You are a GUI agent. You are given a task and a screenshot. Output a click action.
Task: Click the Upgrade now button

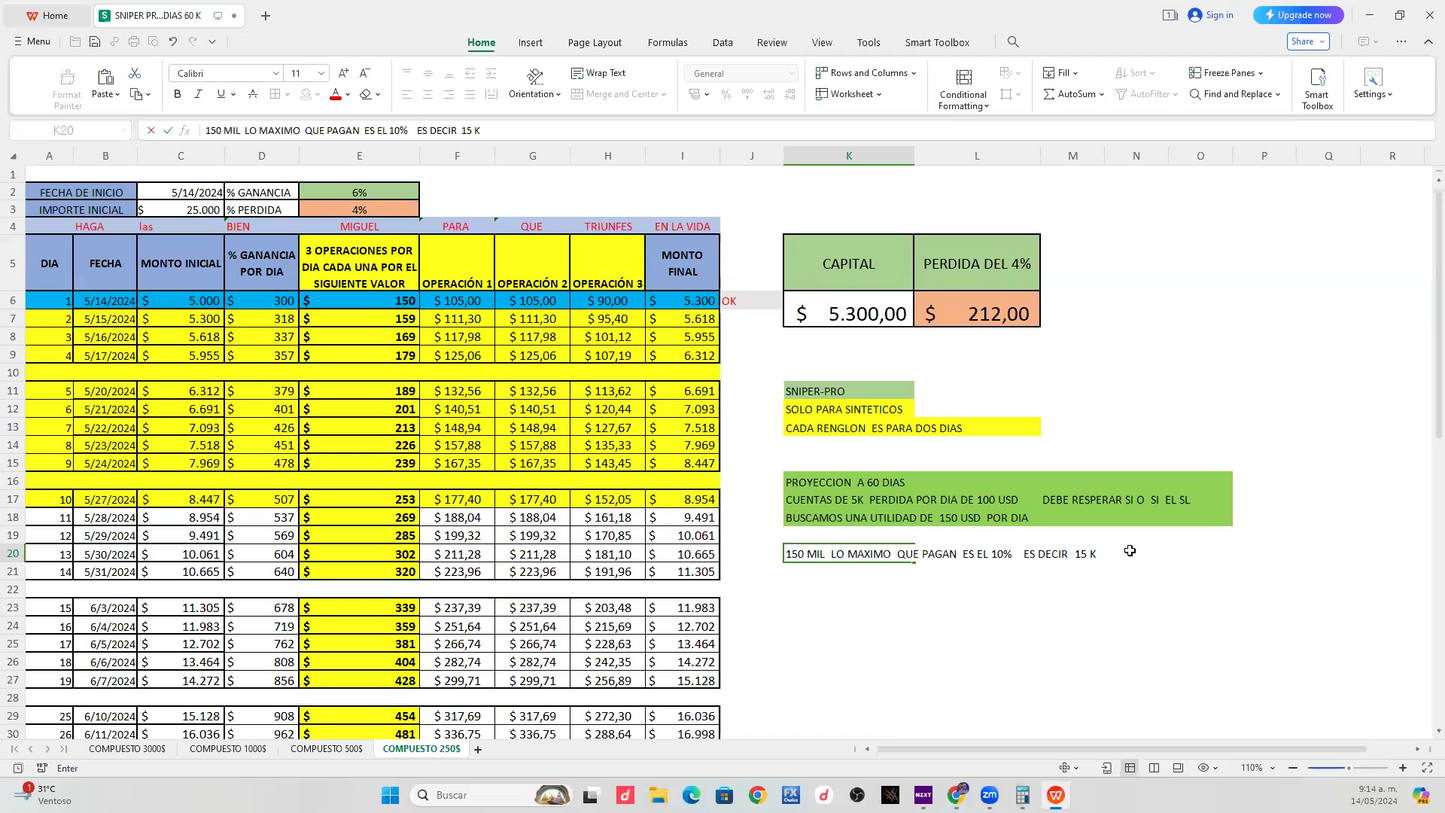tap(1297, 15)
